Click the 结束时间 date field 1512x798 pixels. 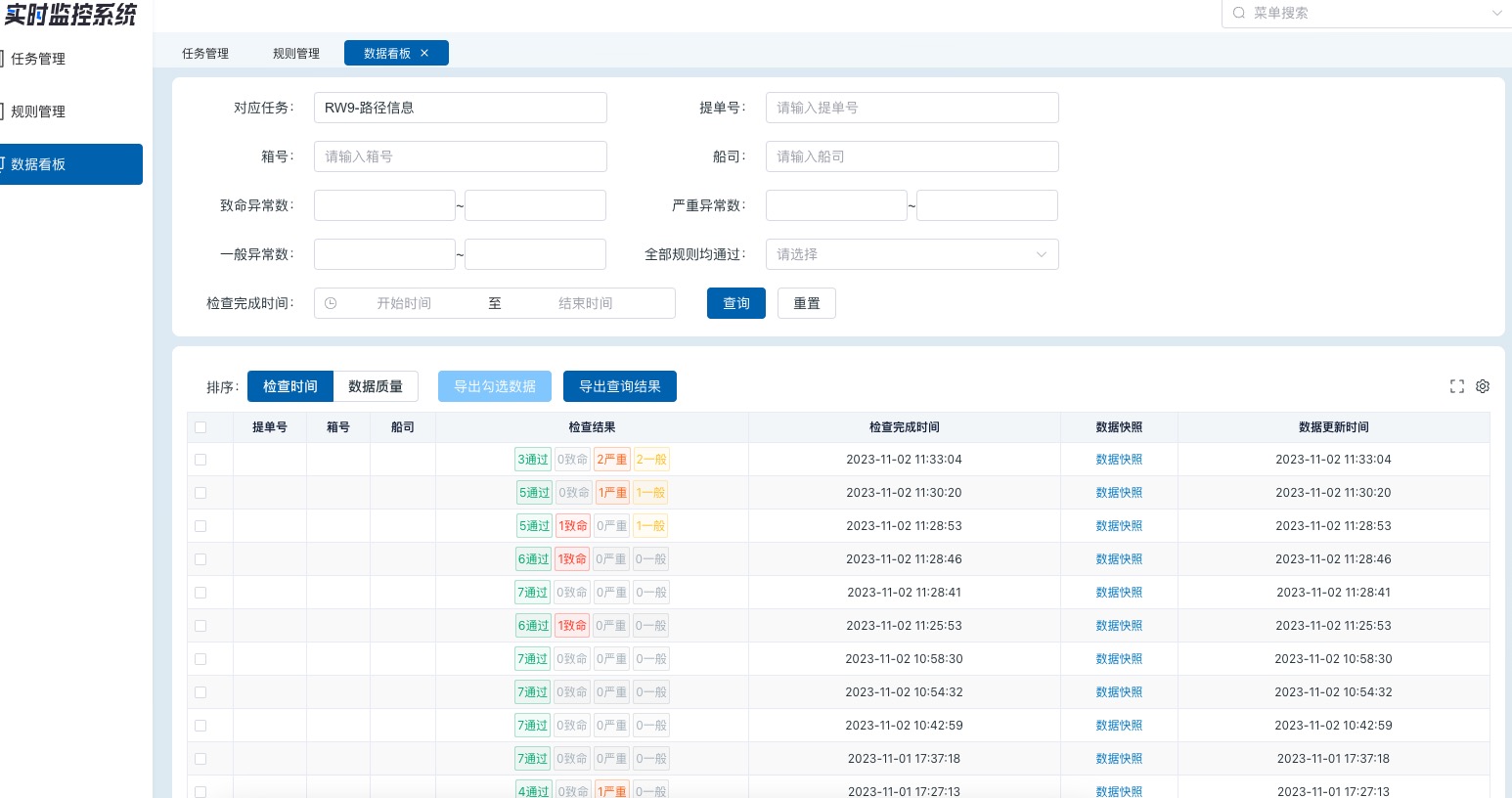[586, 303]
